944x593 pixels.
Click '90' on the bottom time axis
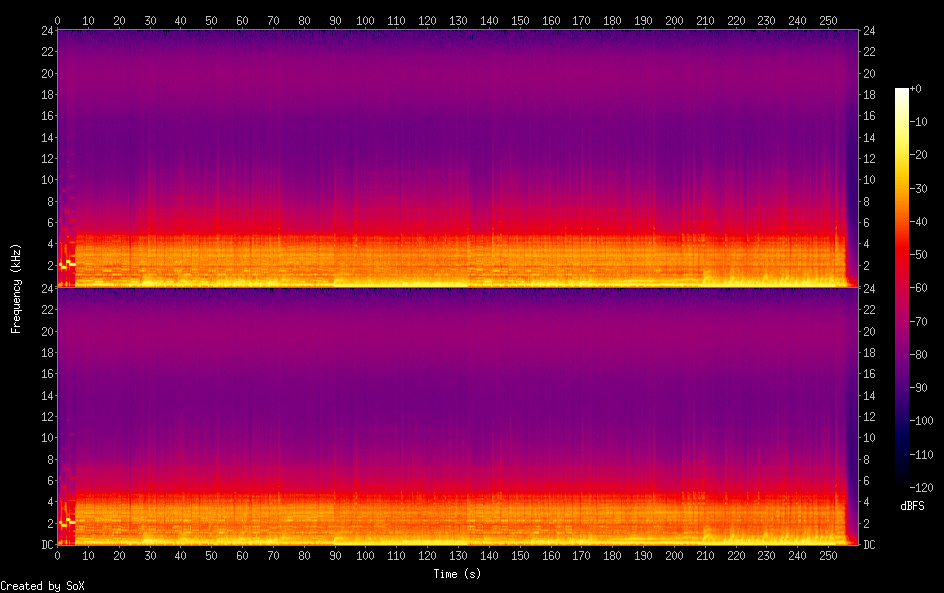(335, 556)
